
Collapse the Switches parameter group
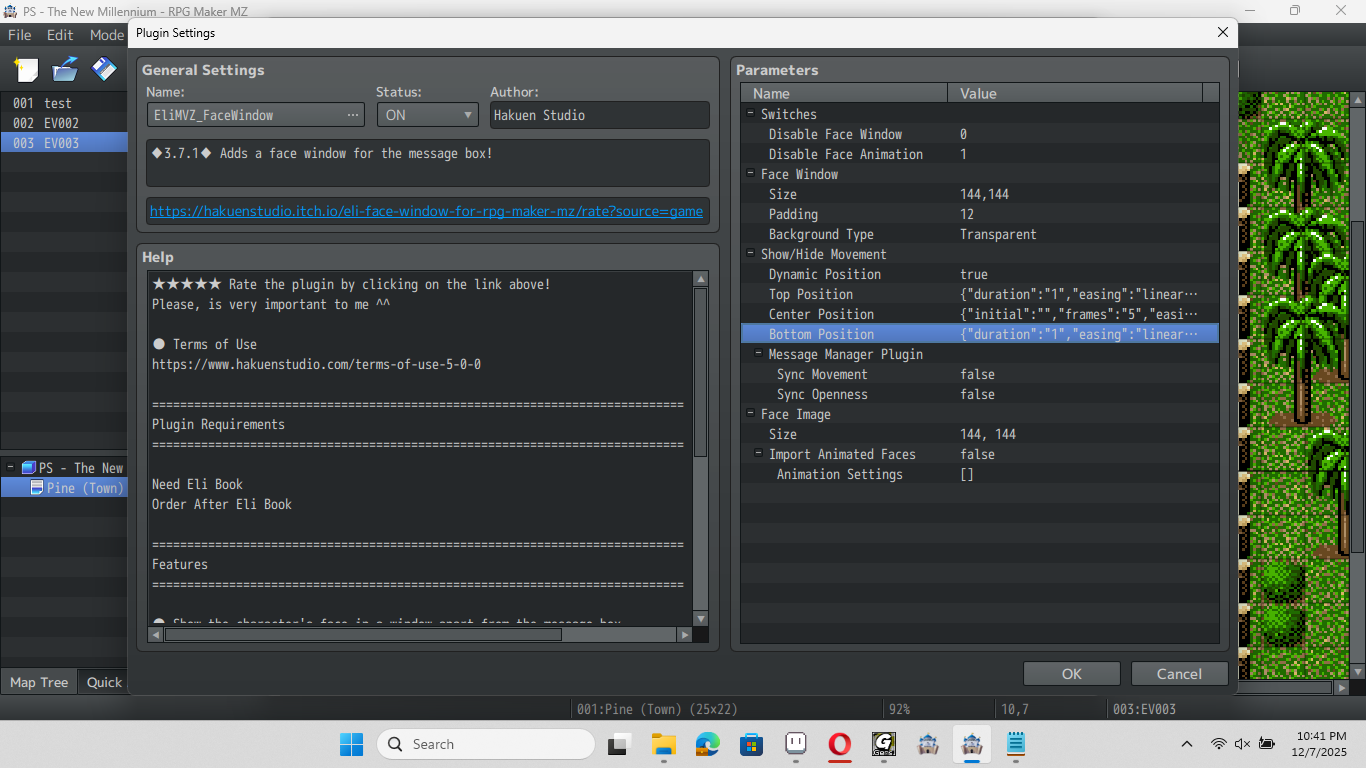pos(750,113)
